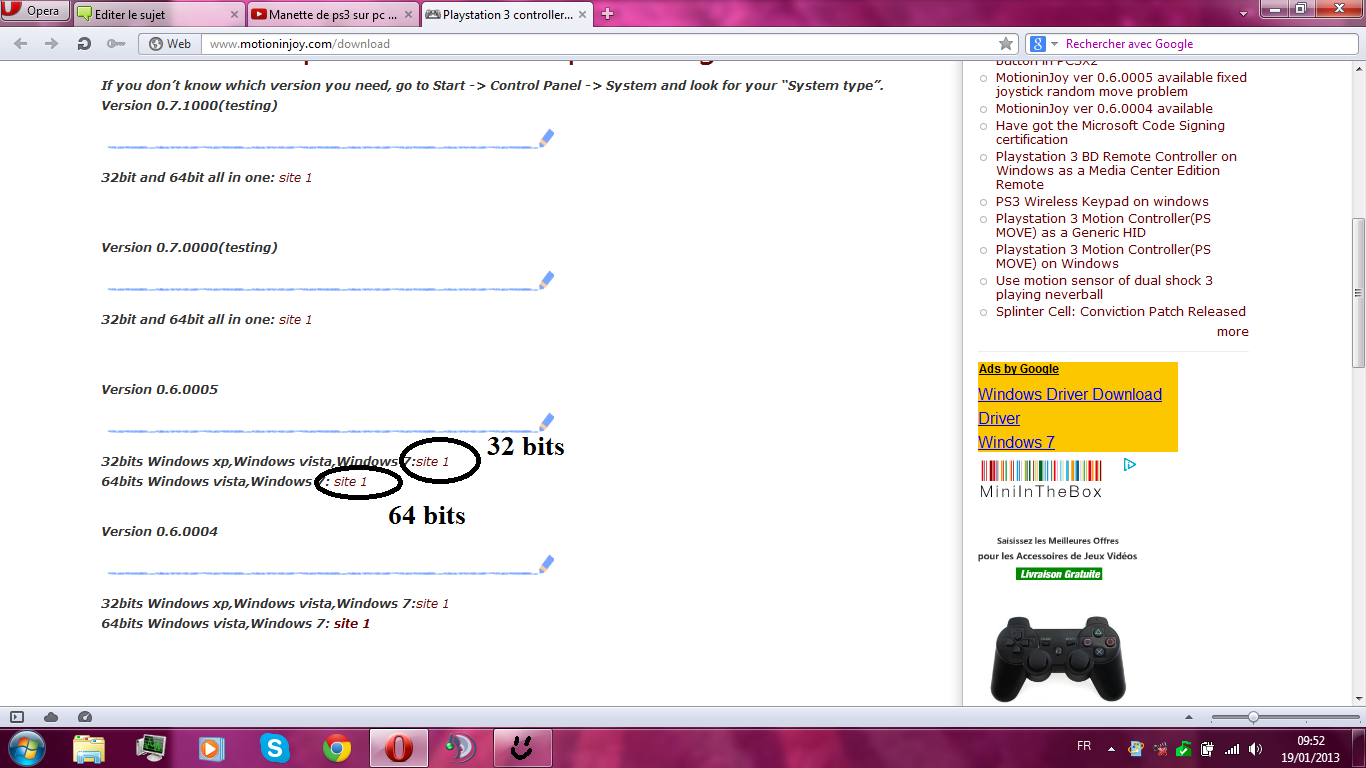The image size is (1366, 768).
Task: Open Google Chrome from taskbar
Action: [x=336, y=748]
